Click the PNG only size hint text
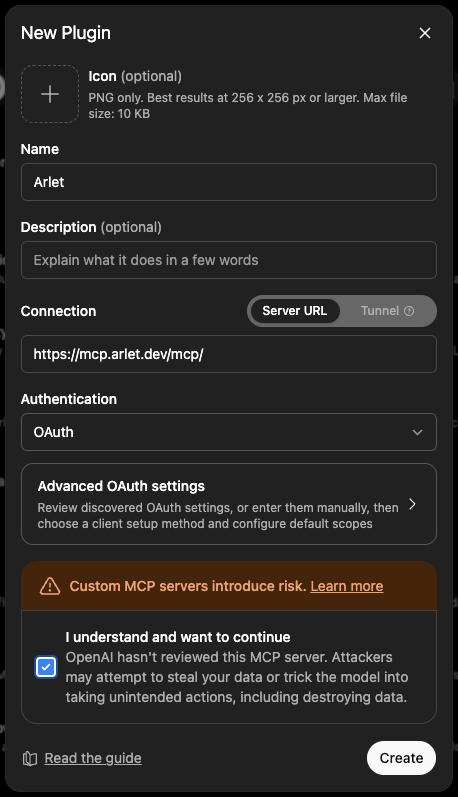The height and width of the screenshot is (797, 458). (x=248, y=105)
